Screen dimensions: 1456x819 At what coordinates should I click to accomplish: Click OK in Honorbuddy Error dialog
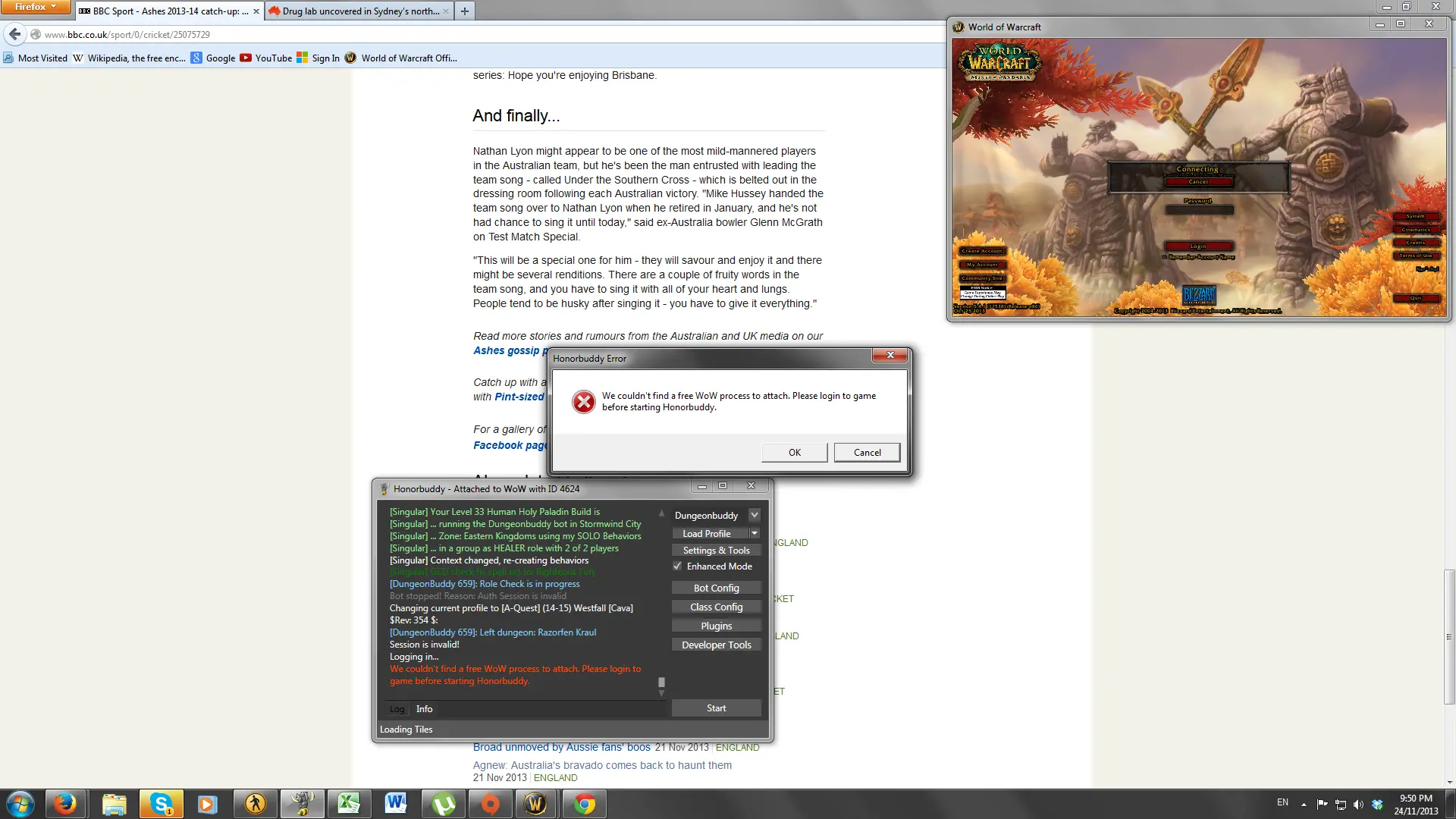[794, 452]
